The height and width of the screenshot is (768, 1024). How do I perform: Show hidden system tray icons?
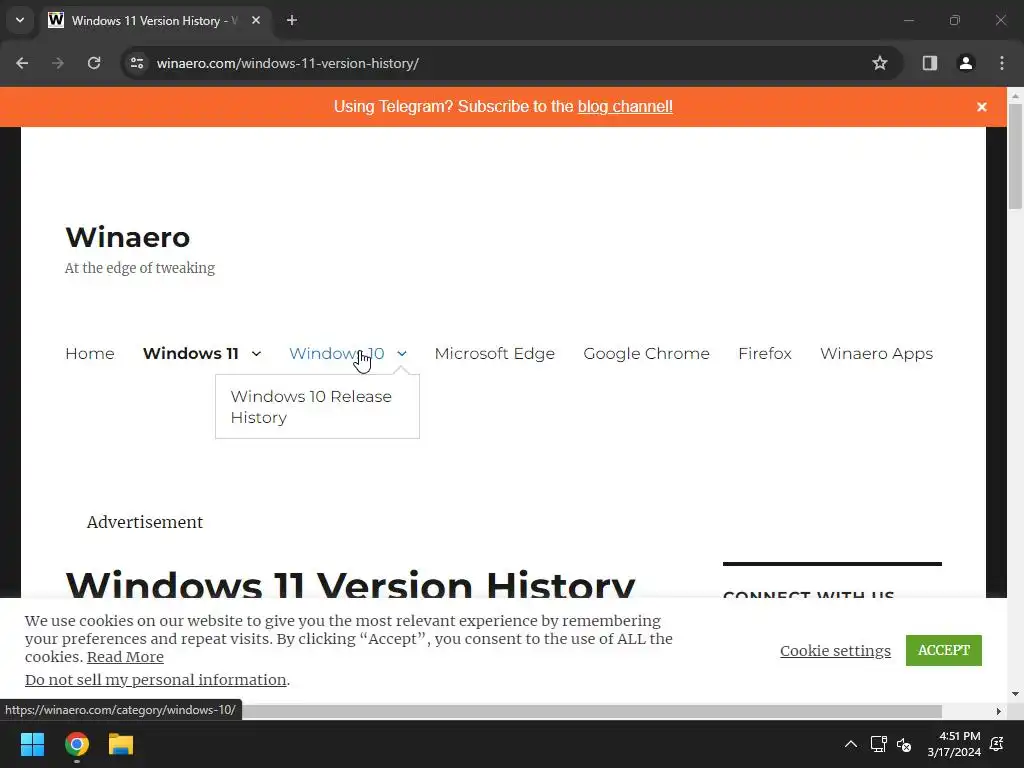[851, 744]
